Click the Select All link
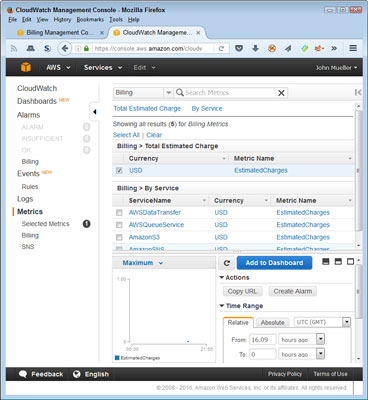The image size is (368, 400). click(126, 135)
